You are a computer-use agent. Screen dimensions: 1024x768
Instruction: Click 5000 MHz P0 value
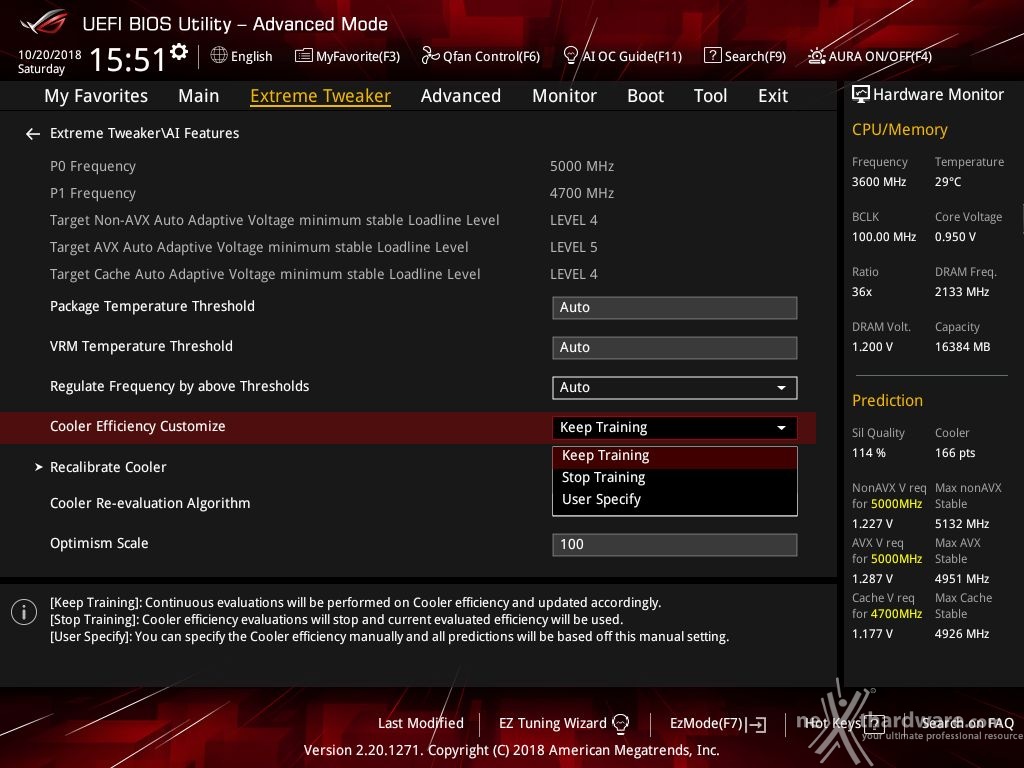tap(582, 167)
